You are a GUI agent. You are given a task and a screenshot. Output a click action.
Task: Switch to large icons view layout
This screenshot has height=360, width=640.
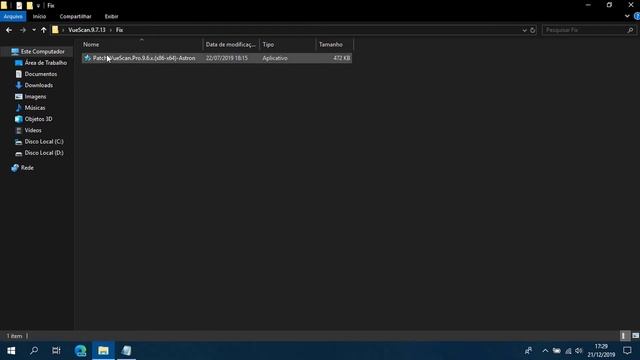[635, 336]
